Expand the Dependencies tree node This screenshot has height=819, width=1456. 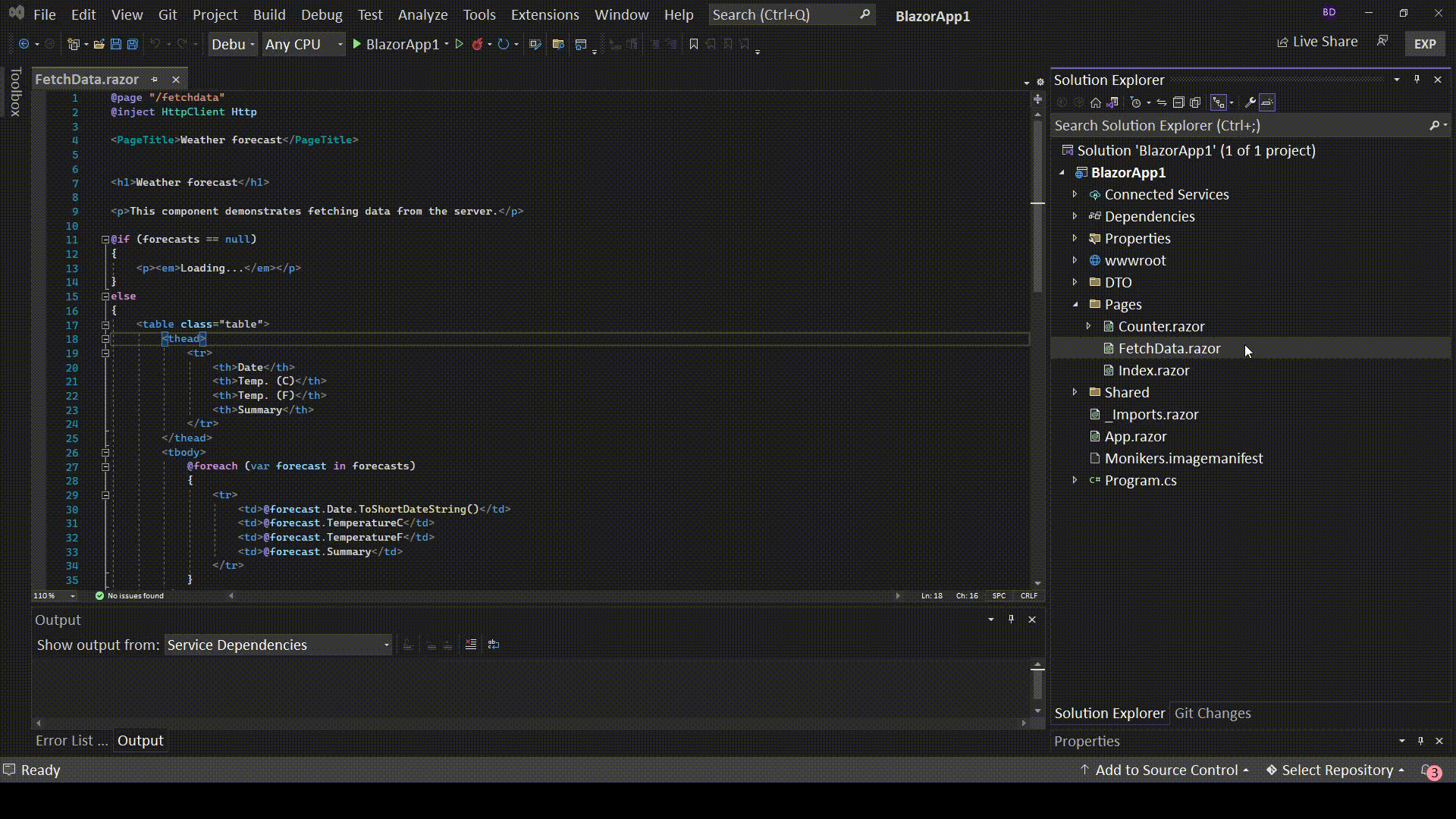coord(1075,216)
